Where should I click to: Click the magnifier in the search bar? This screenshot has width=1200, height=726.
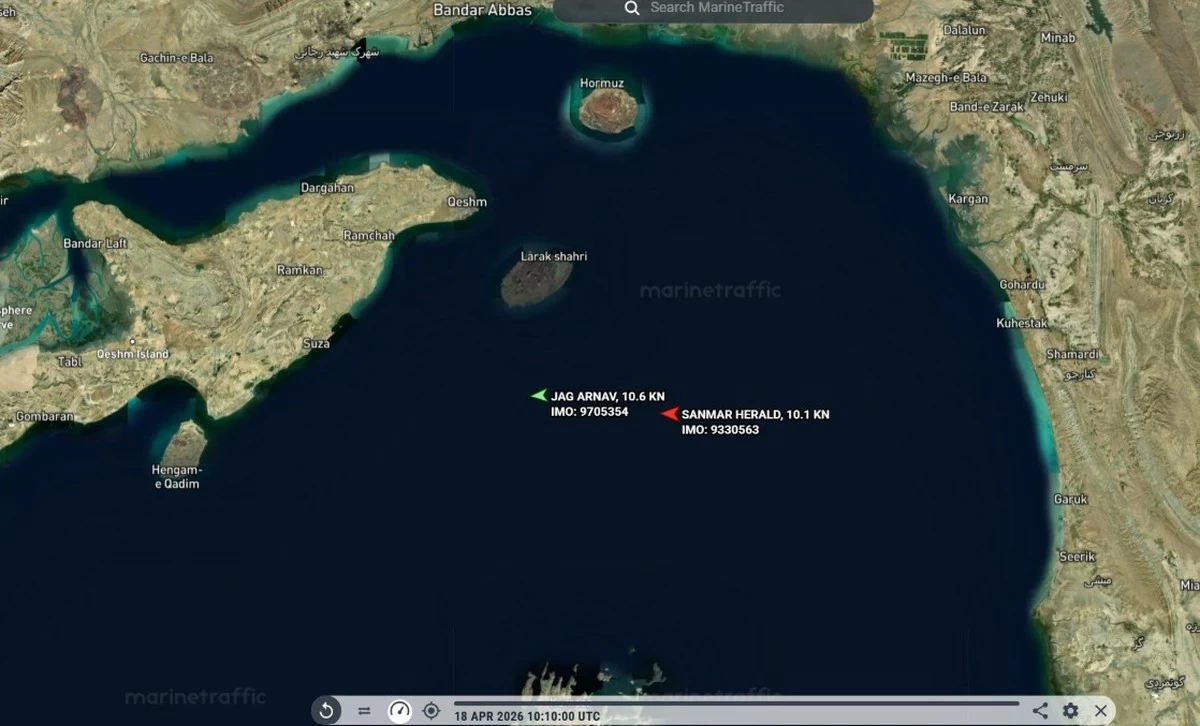pyautogui.click(x=631, y=8)
